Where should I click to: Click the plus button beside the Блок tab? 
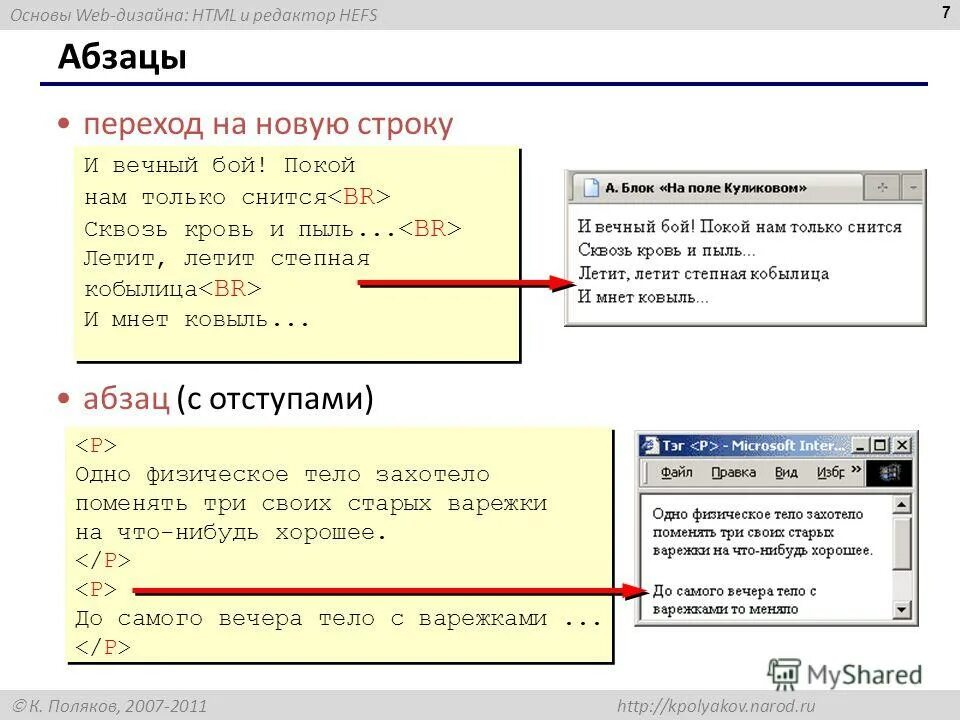882,187
